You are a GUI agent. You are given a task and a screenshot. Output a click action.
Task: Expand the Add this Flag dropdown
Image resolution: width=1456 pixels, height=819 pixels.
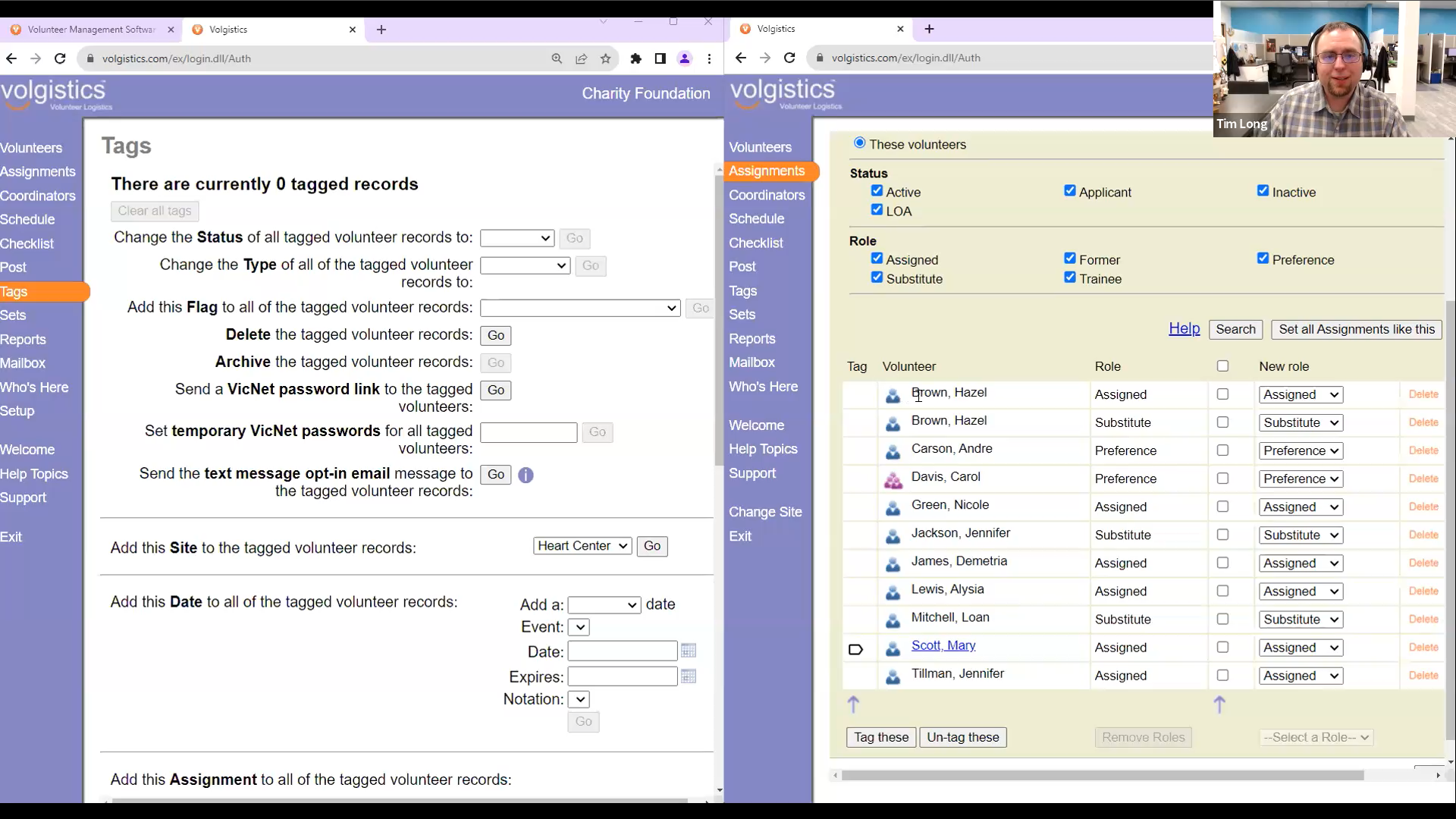[x=579, y=308]
